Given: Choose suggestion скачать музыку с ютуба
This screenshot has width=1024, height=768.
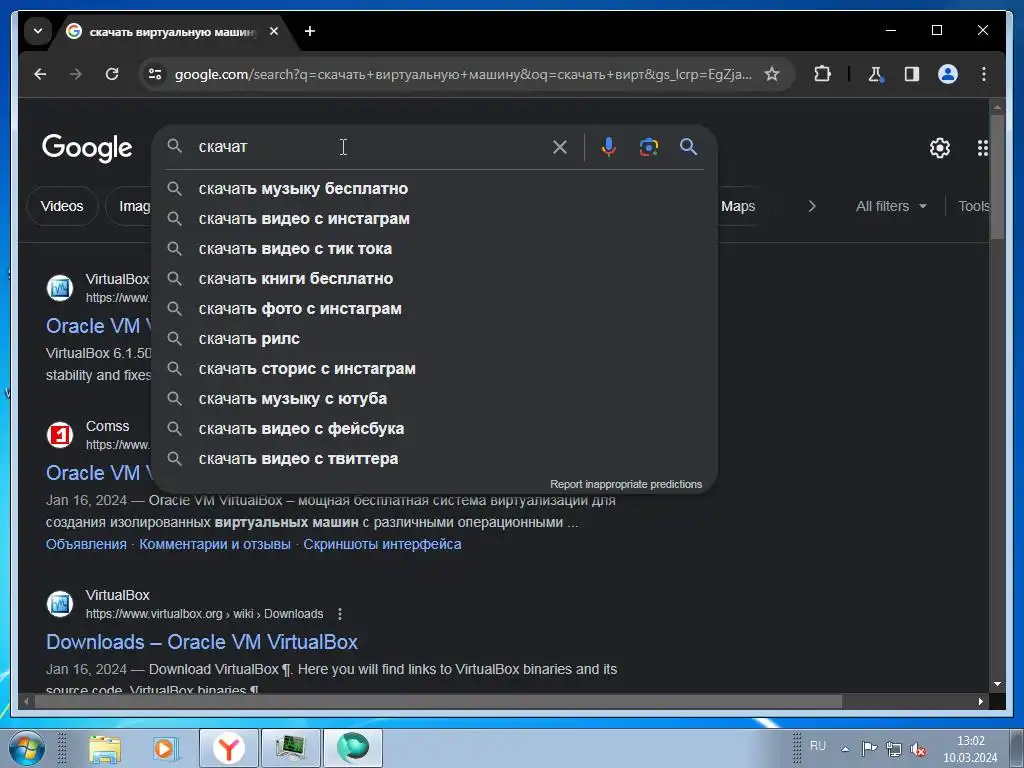Looking at the screenshot, I should (x=434, y=399).
